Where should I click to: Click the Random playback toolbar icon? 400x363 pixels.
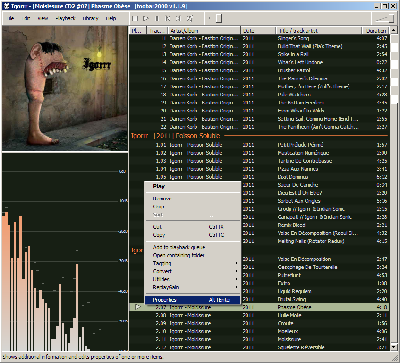190,18
